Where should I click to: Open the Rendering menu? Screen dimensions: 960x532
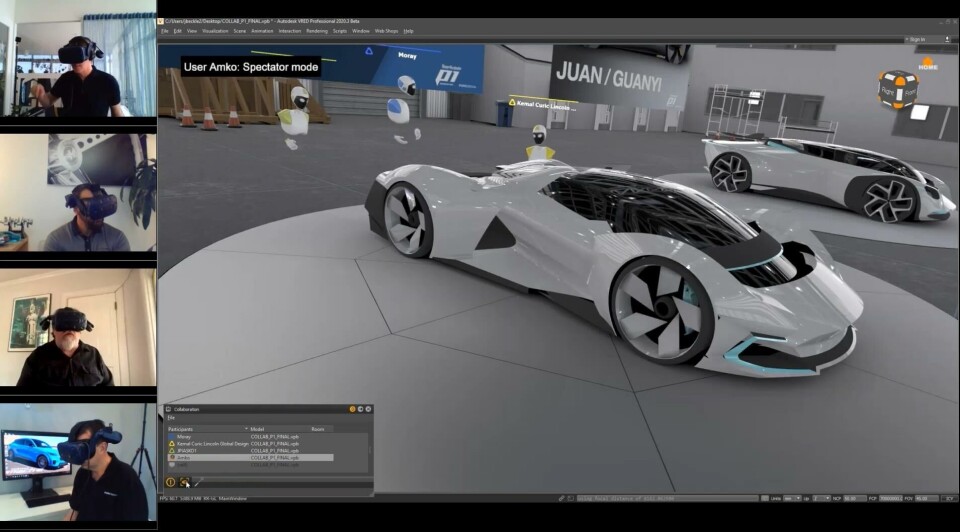pyautogui.click(x=317, y=31)
